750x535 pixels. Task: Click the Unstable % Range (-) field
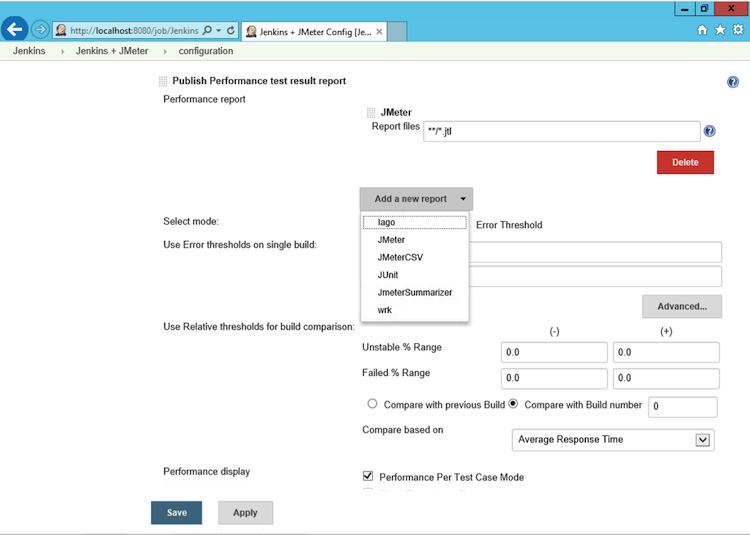coord(554,352)
